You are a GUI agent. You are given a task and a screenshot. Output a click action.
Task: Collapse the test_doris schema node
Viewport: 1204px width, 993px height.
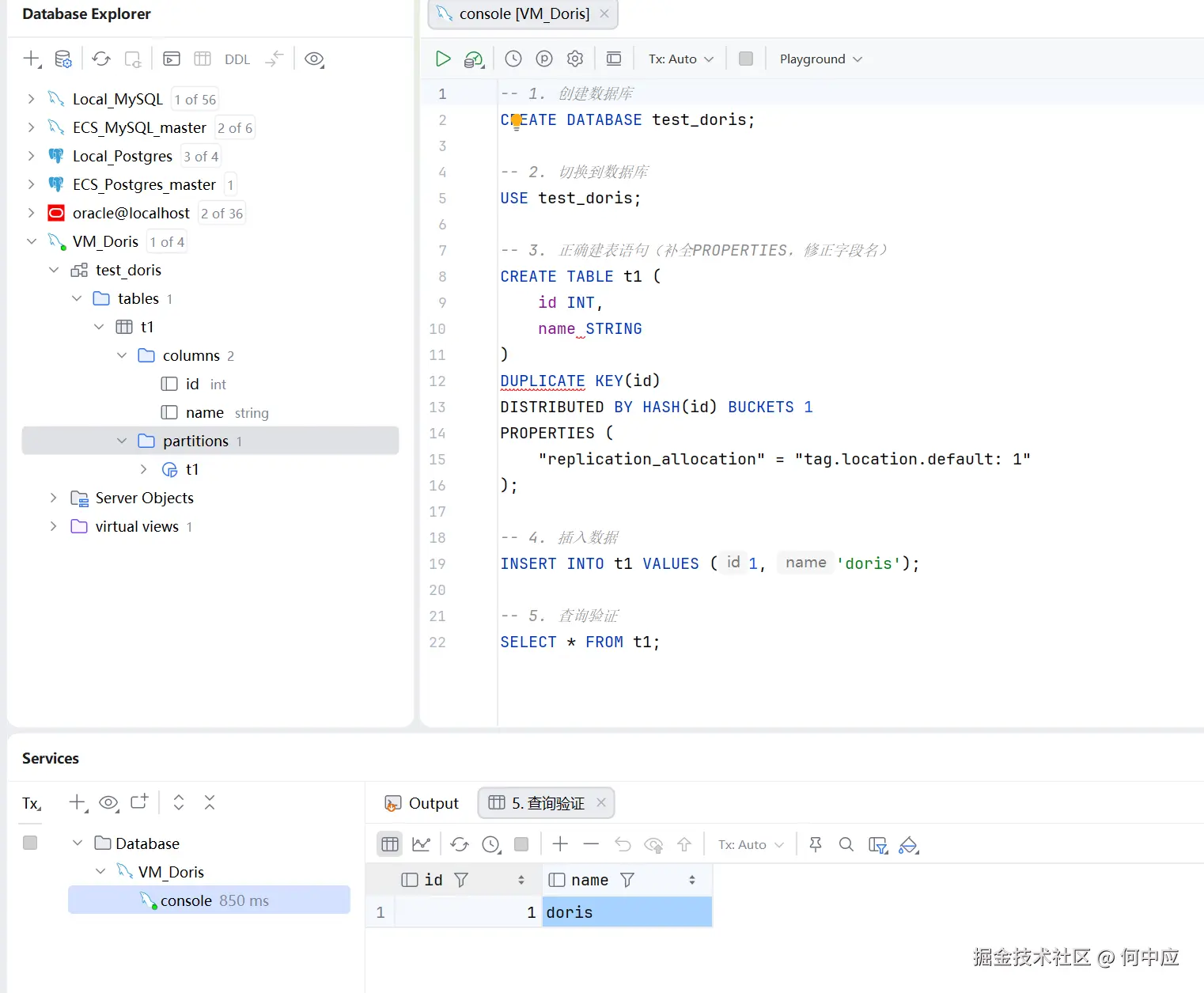point(54,270)
